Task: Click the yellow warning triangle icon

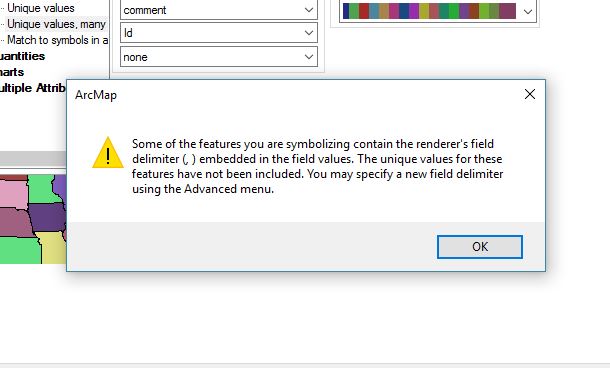Action: tap(108, 152)
